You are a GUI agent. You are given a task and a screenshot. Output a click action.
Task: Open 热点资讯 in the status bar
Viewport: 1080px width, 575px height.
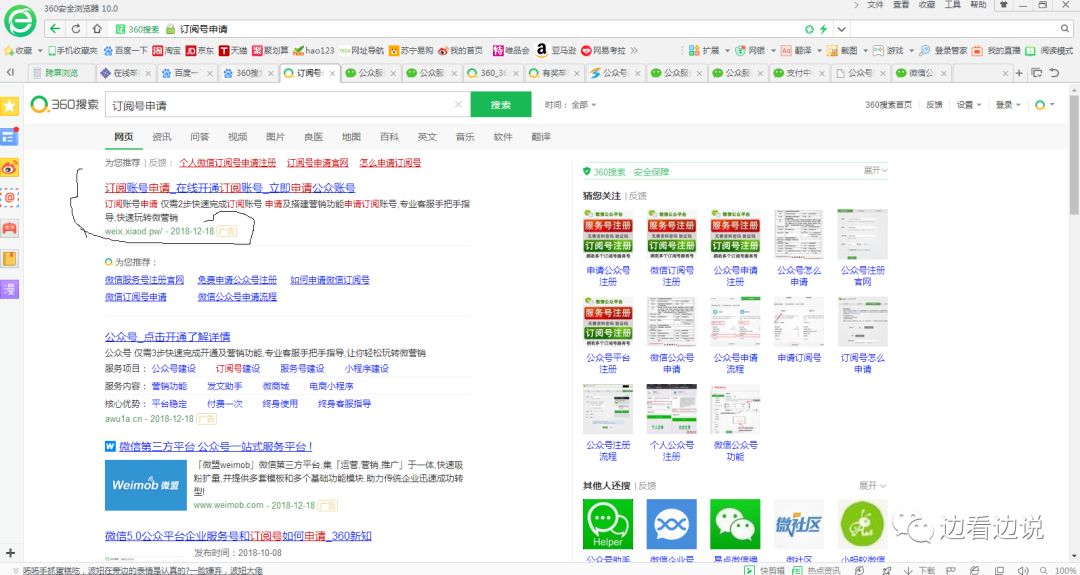[x=816, y=570]
